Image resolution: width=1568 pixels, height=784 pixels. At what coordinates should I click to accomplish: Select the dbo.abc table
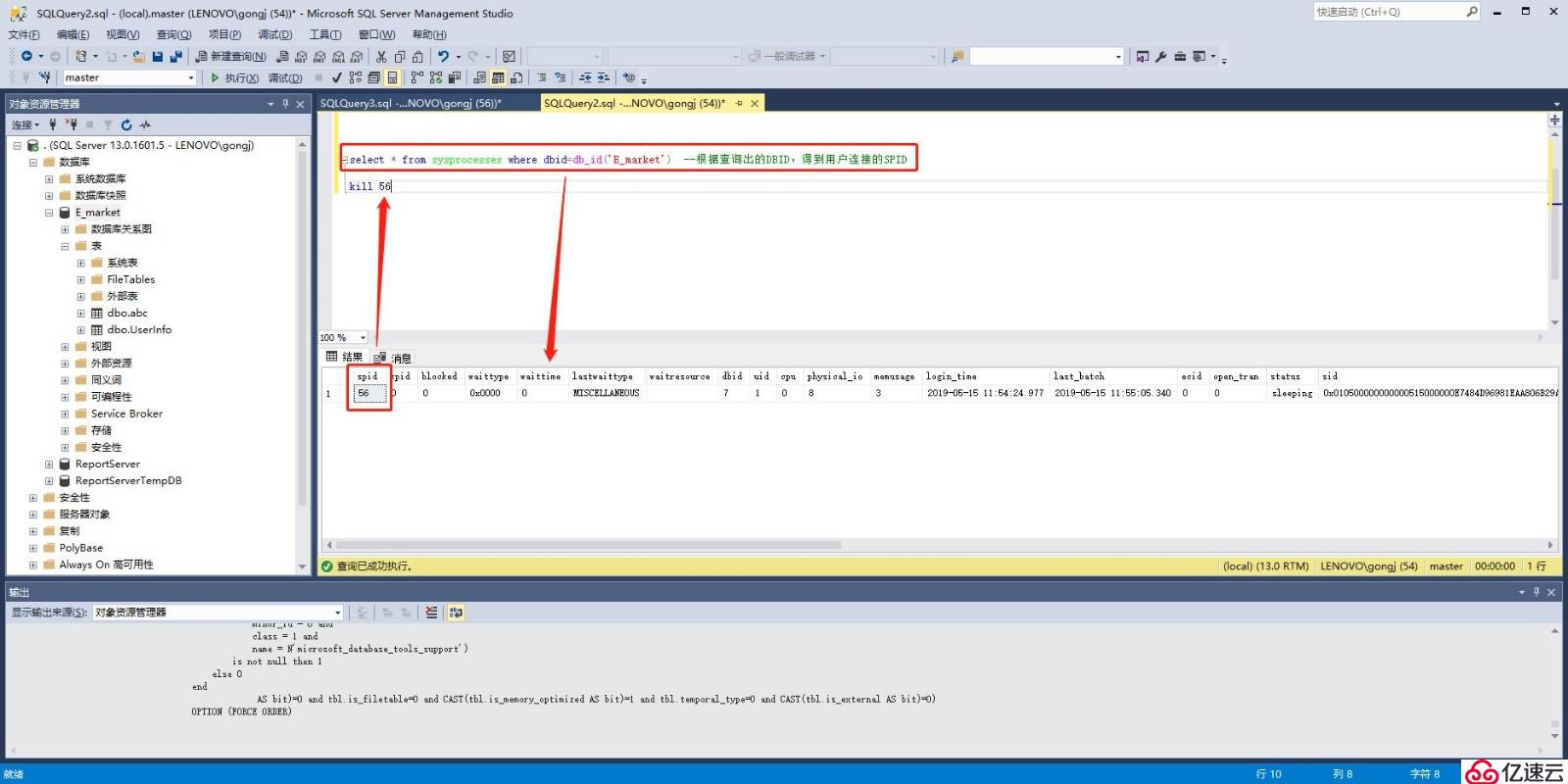click(x=127, y=314)
